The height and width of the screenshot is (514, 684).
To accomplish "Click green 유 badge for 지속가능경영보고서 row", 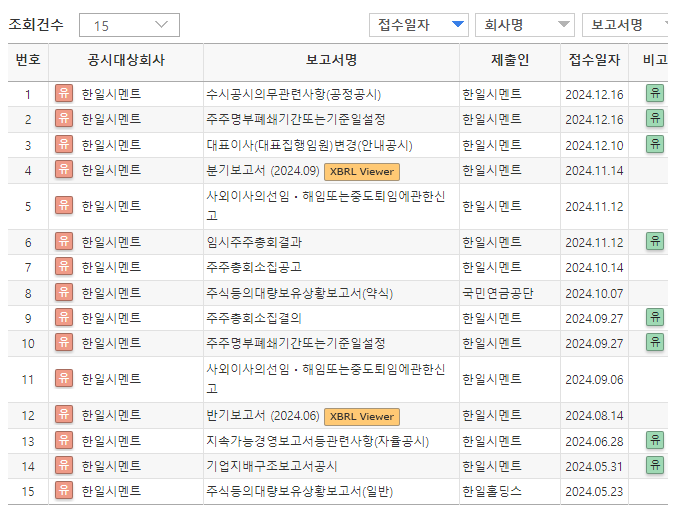I will 655,440.
